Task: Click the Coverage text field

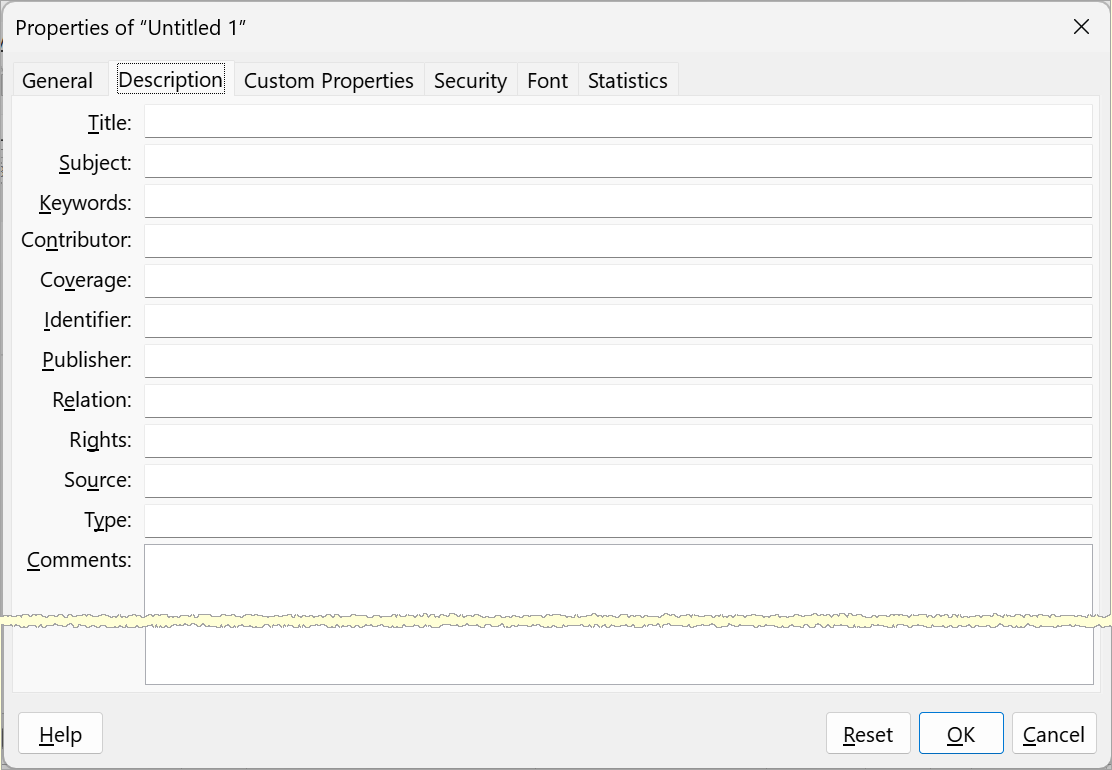Action: click(x=618, y=281)
